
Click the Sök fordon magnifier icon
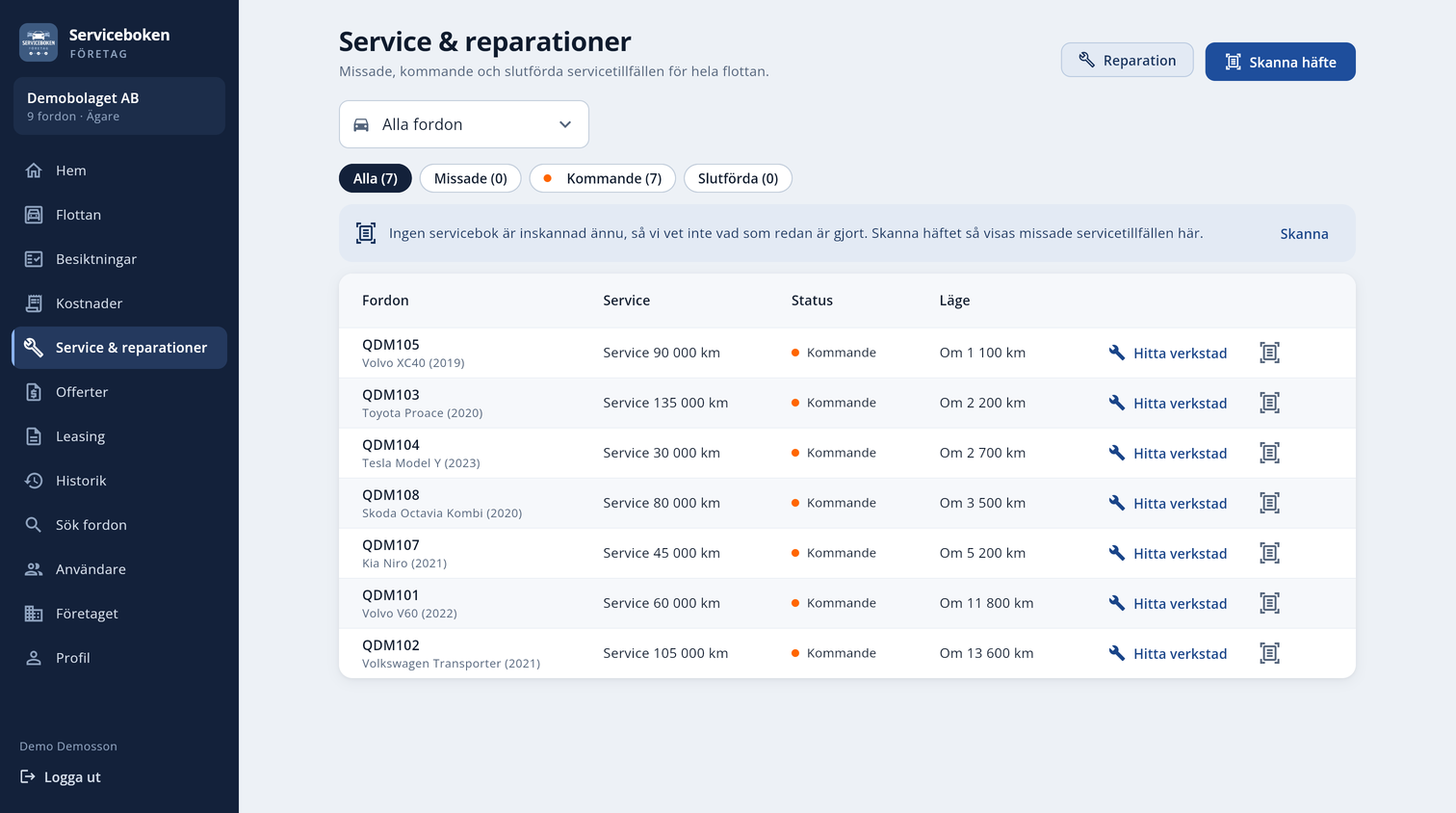click(34, 525)
